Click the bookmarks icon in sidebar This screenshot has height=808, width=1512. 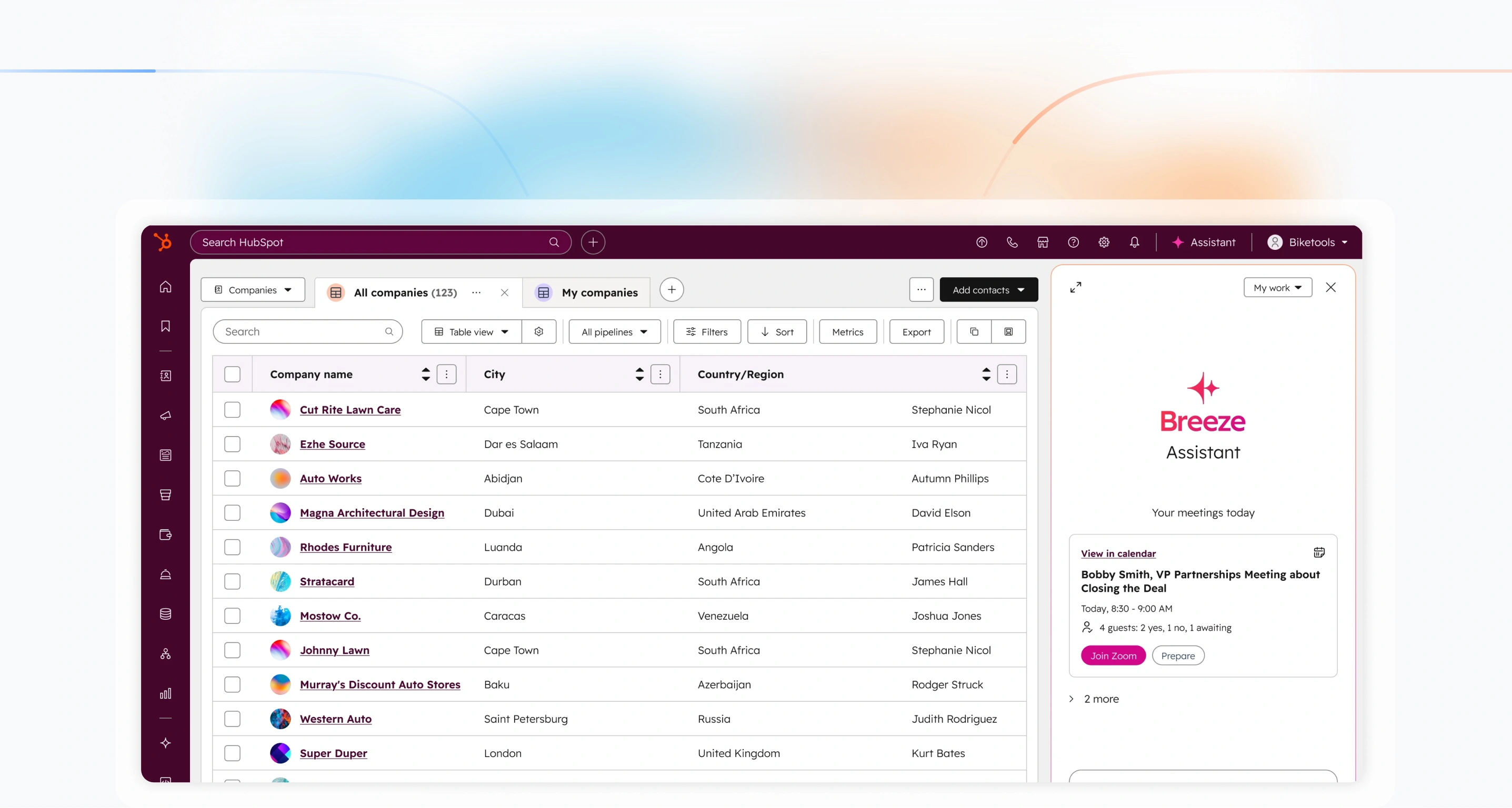click(x=166, y=326)
